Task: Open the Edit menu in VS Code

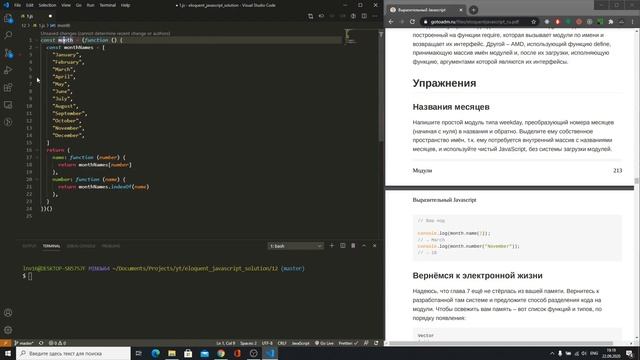Action: tap(30, 5)
